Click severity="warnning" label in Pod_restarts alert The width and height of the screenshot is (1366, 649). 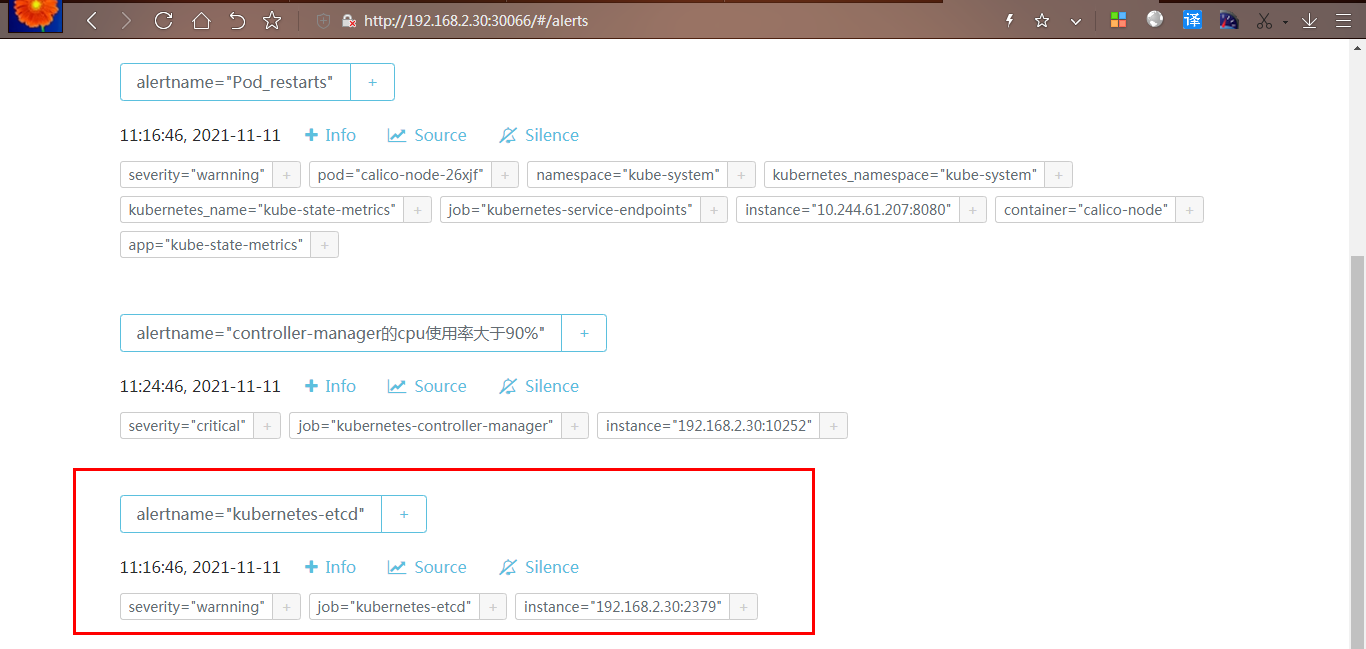tap(196, 175)
